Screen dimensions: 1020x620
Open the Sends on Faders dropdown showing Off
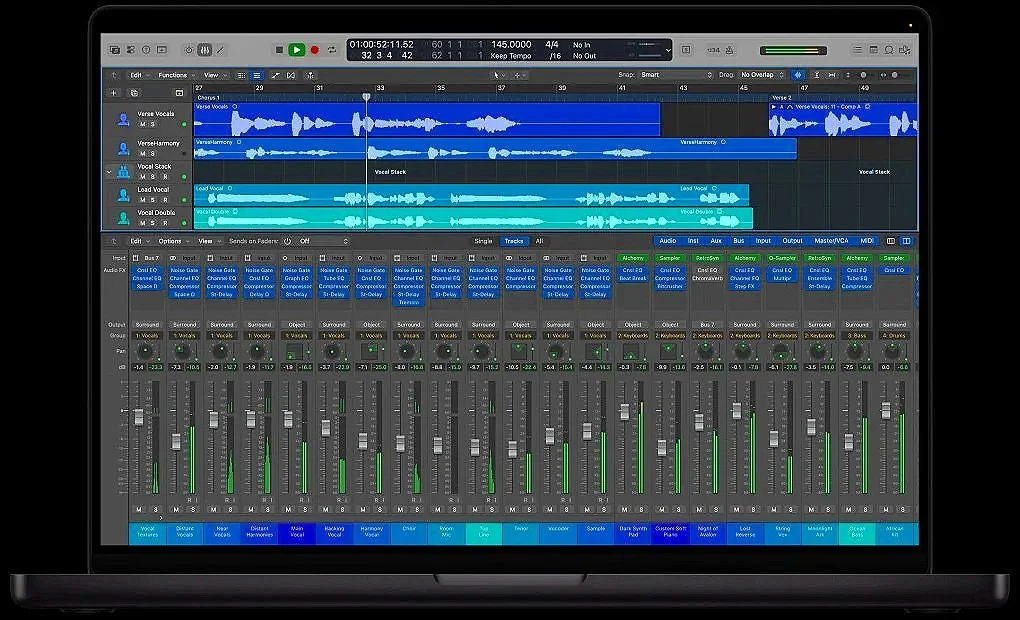coord(320,241)
